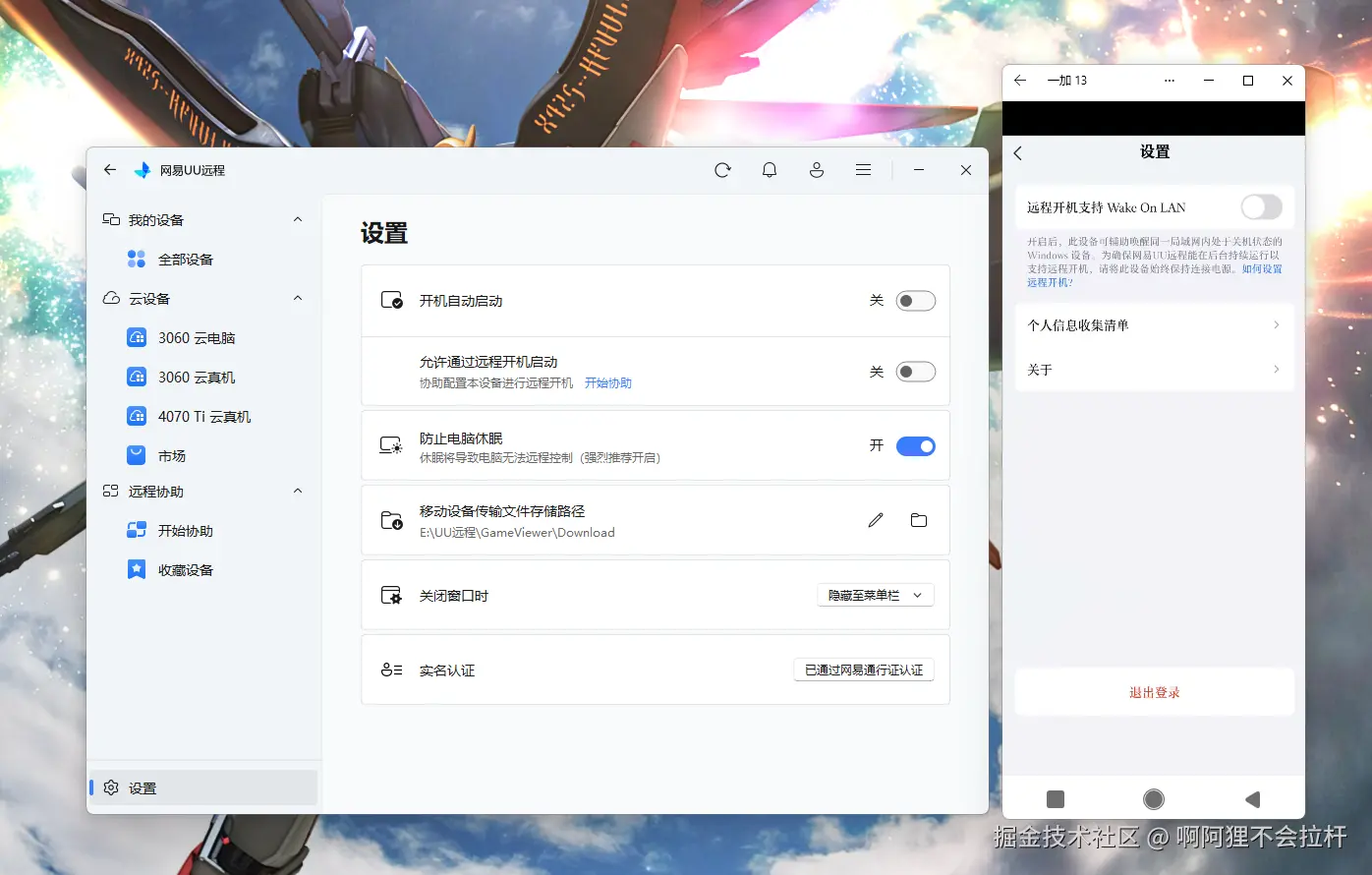This screenshot has height=875, width=1372.
Task: Tap the Android recent apps square button
Action: coord(1056,799)
